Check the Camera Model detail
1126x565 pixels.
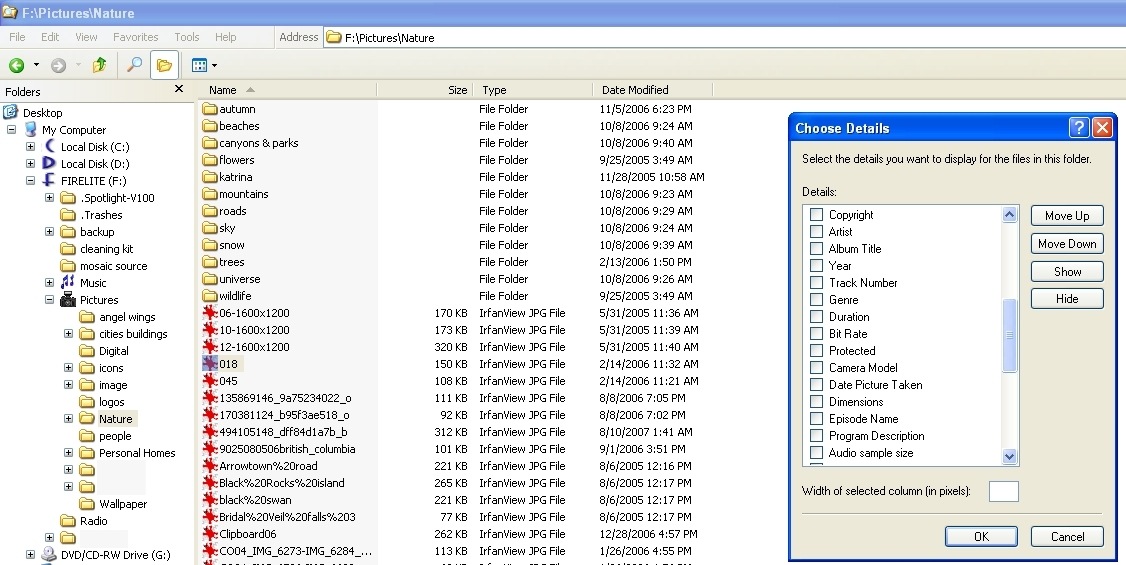click(816, 368)
